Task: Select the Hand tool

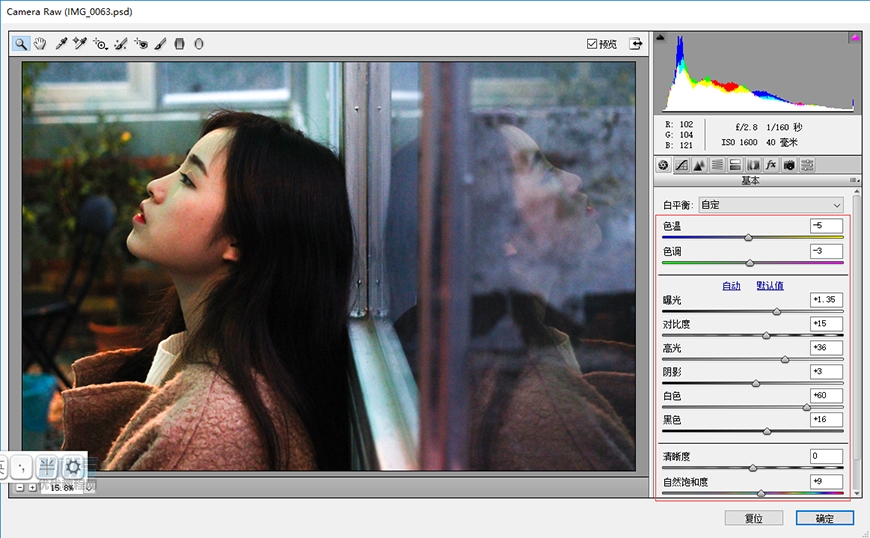Action: coord(41,44)
